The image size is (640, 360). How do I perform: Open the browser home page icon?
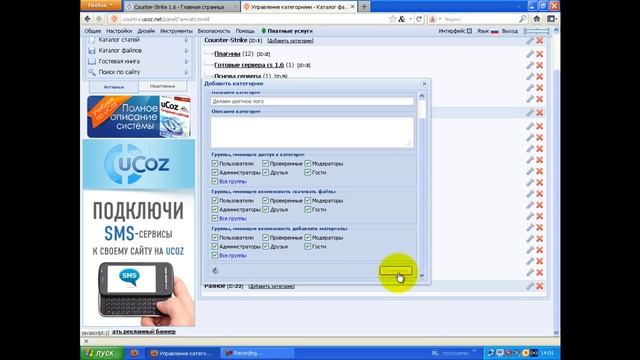537,19
